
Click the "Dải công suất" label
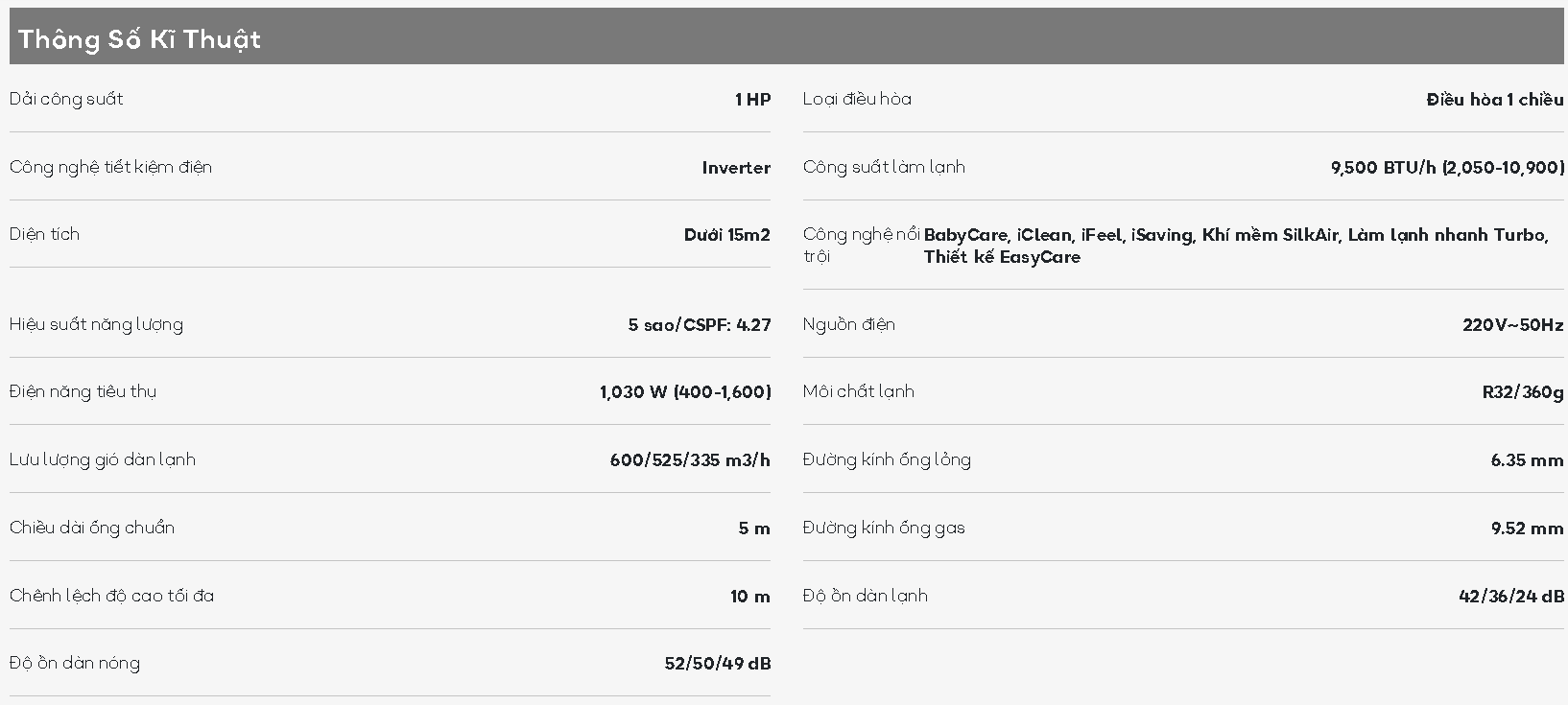66,99
